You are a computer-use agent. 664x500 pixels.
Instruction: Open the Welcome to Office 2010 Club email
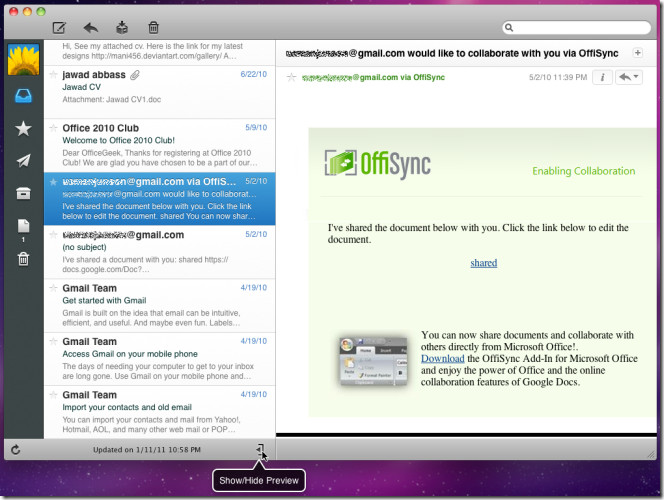160,145
